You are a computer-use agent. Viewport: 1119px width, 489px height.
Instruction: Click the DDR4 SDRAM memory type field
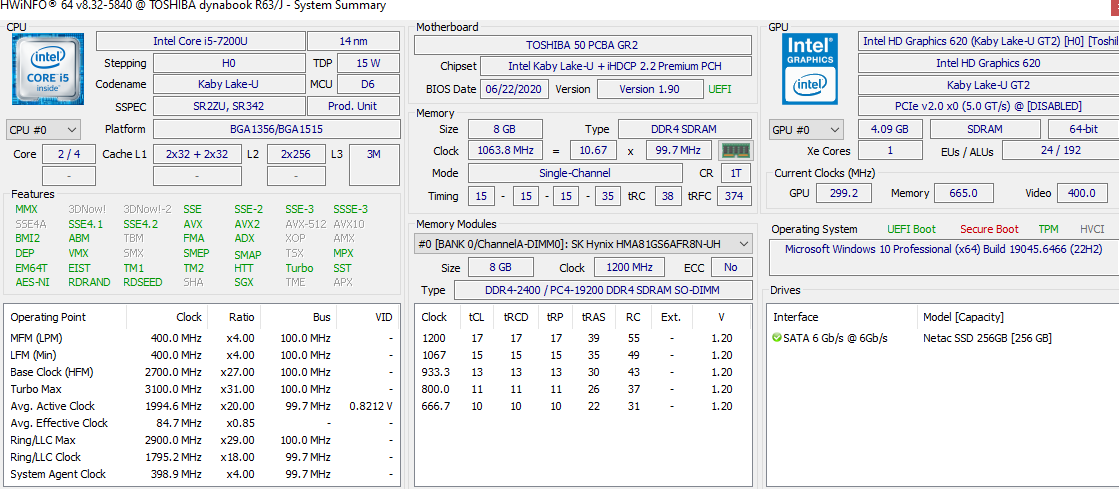[x=685, y=129]
